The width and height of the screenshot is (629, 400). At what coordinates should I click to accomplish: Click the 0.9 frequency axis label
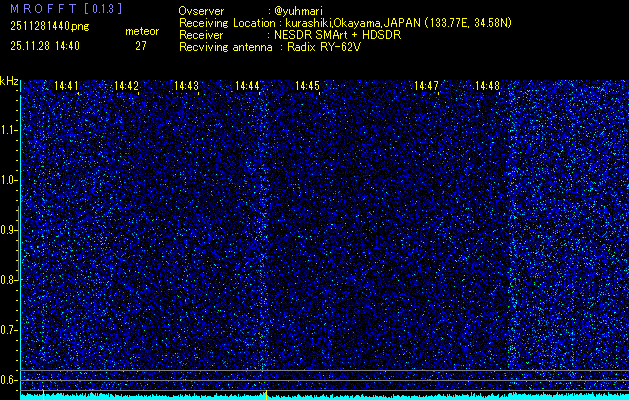pos(8,230)
